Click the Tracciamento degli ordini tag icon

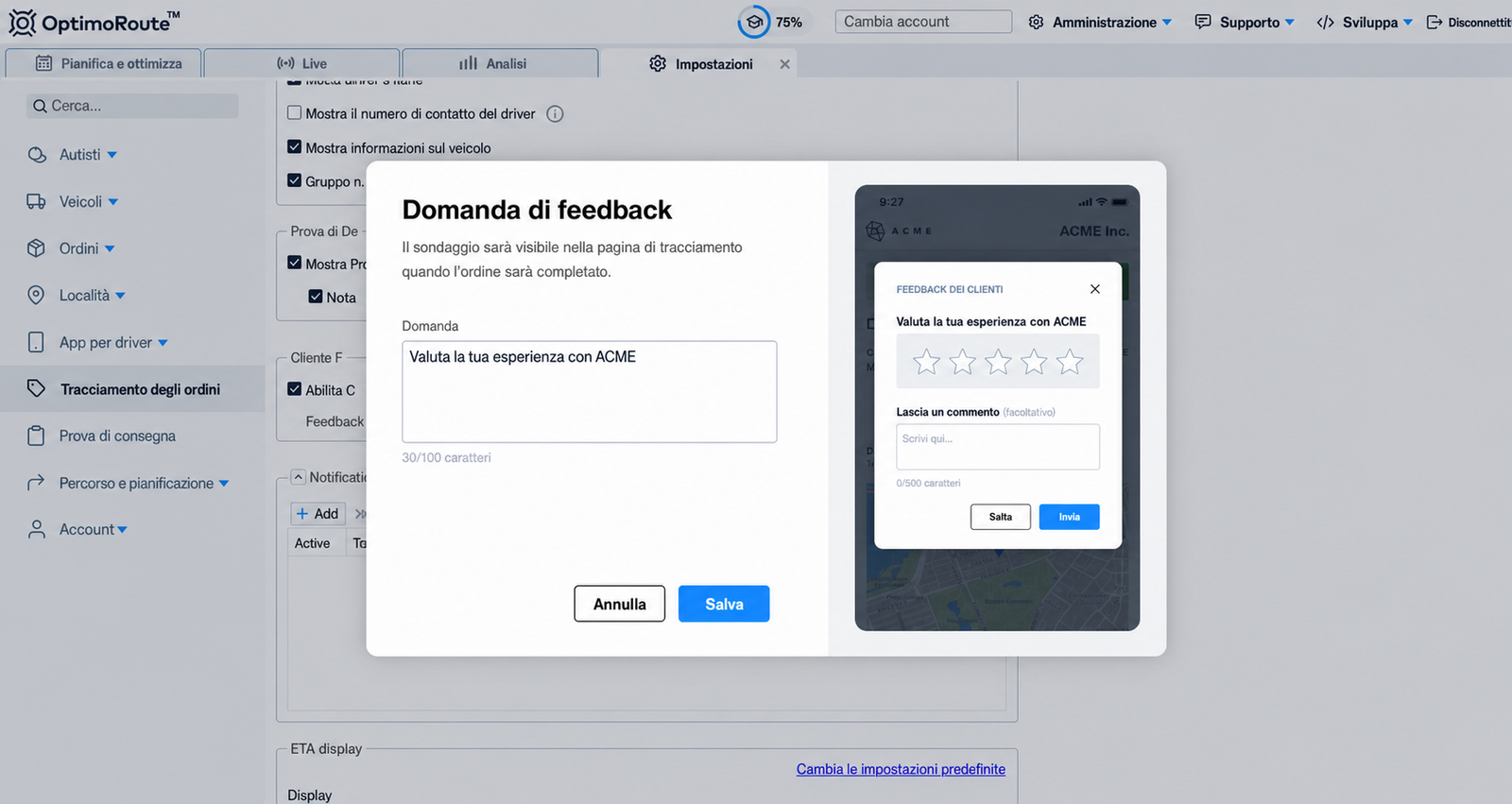coord(36,388)
